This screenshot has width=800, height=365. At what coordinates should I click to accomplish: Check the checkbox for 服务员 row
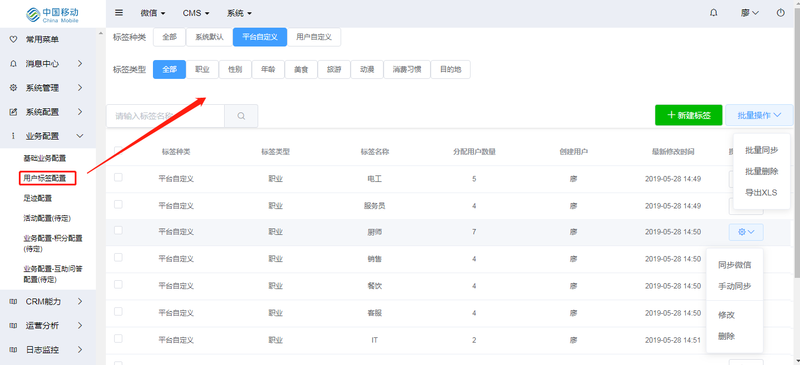tap(118, 204)
